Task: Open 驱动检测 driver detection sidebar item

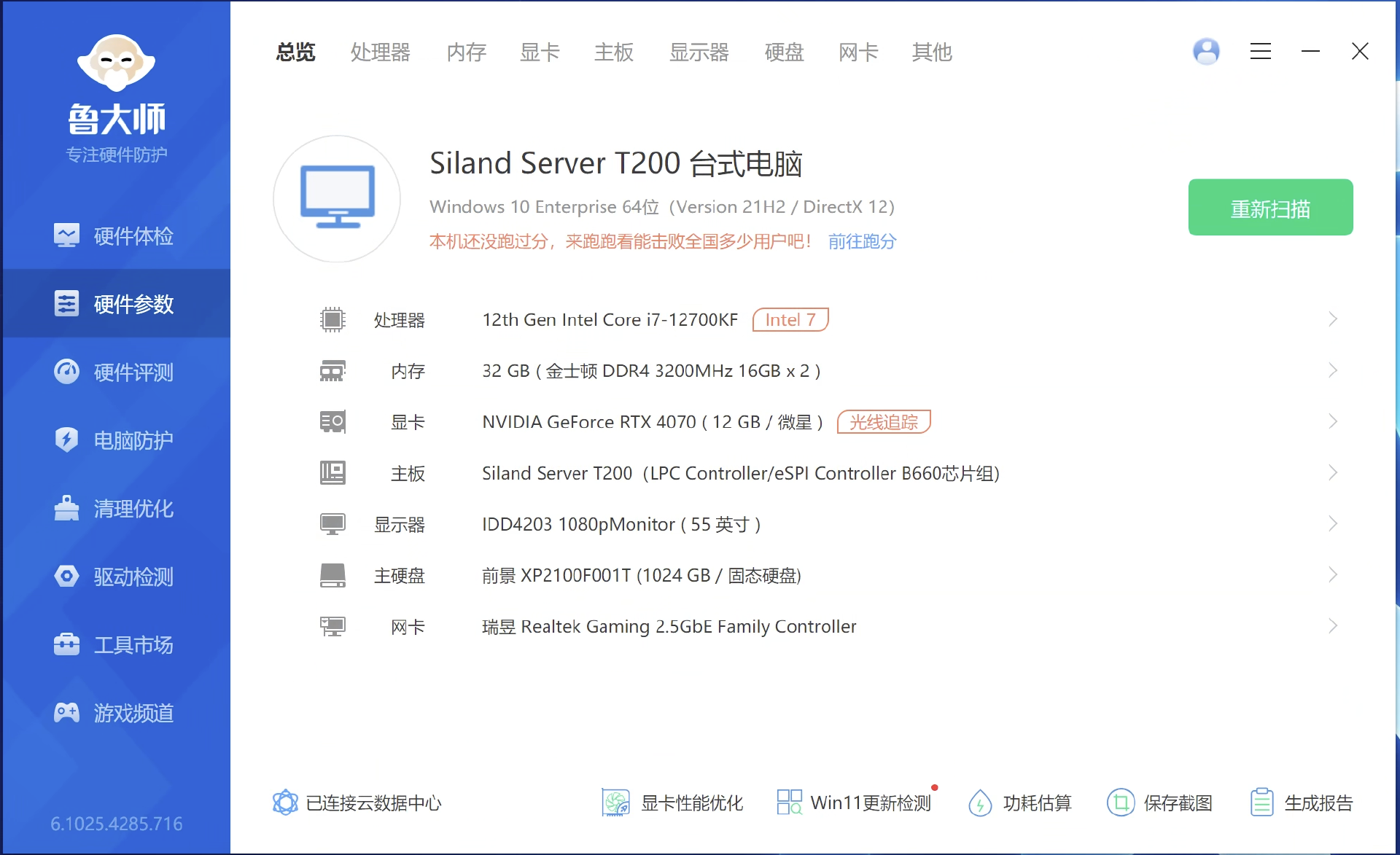Action: point(117,576)
